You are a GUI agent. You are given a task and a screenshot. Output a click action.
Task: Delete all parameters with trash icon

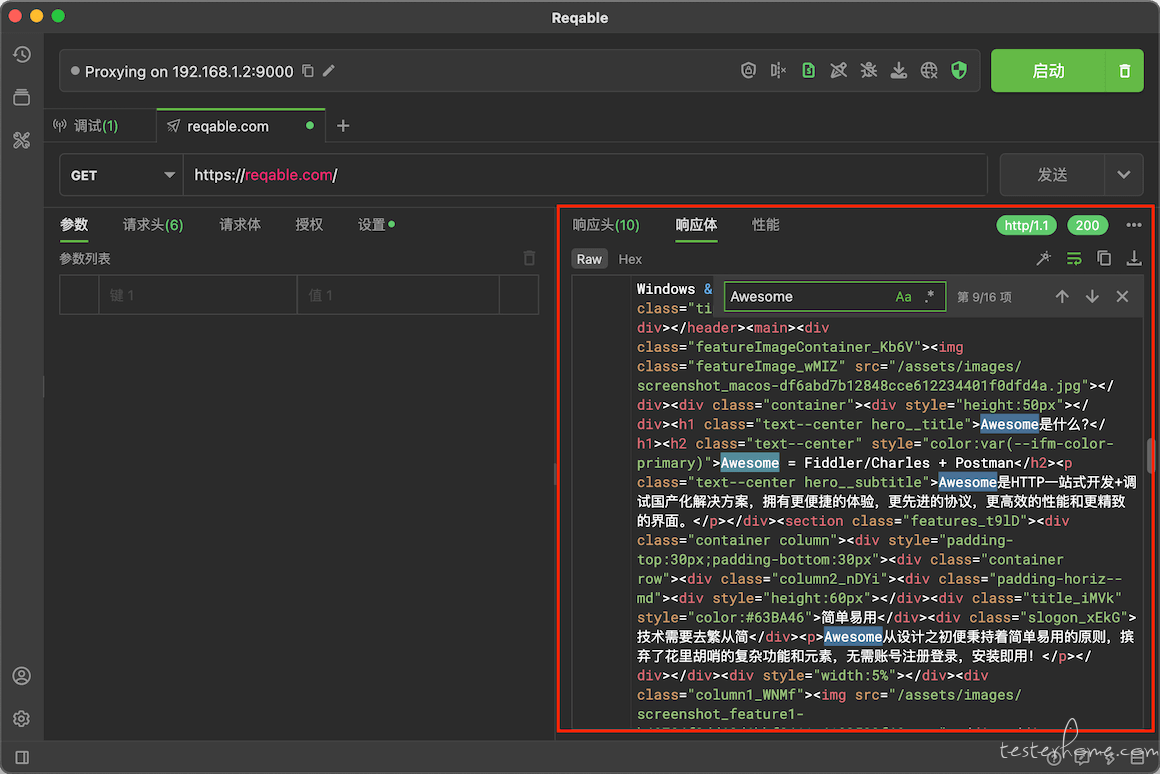[529, 258]
